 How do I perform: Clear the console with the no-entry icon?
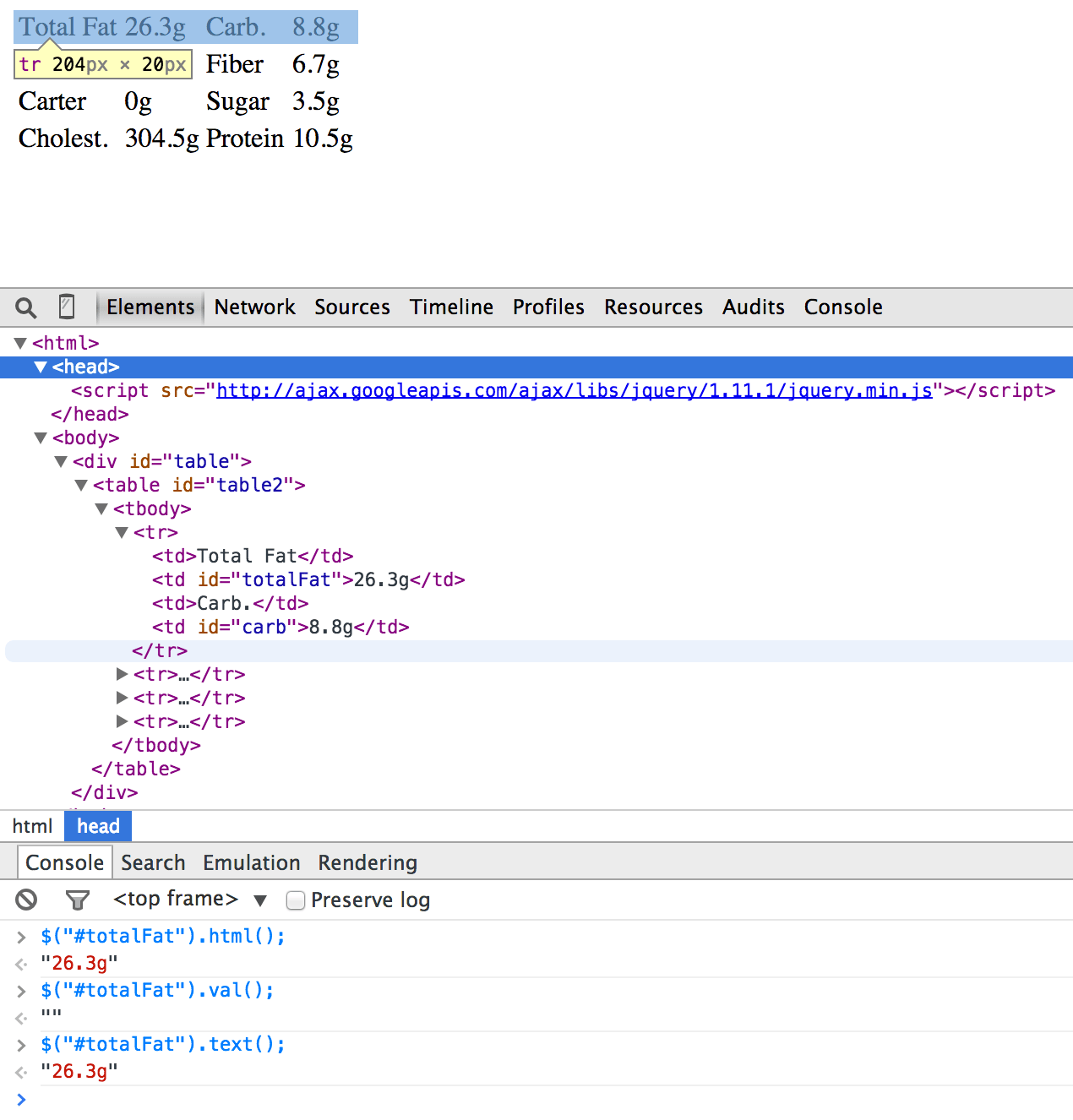pyautogui.click(x=26, y=900)
